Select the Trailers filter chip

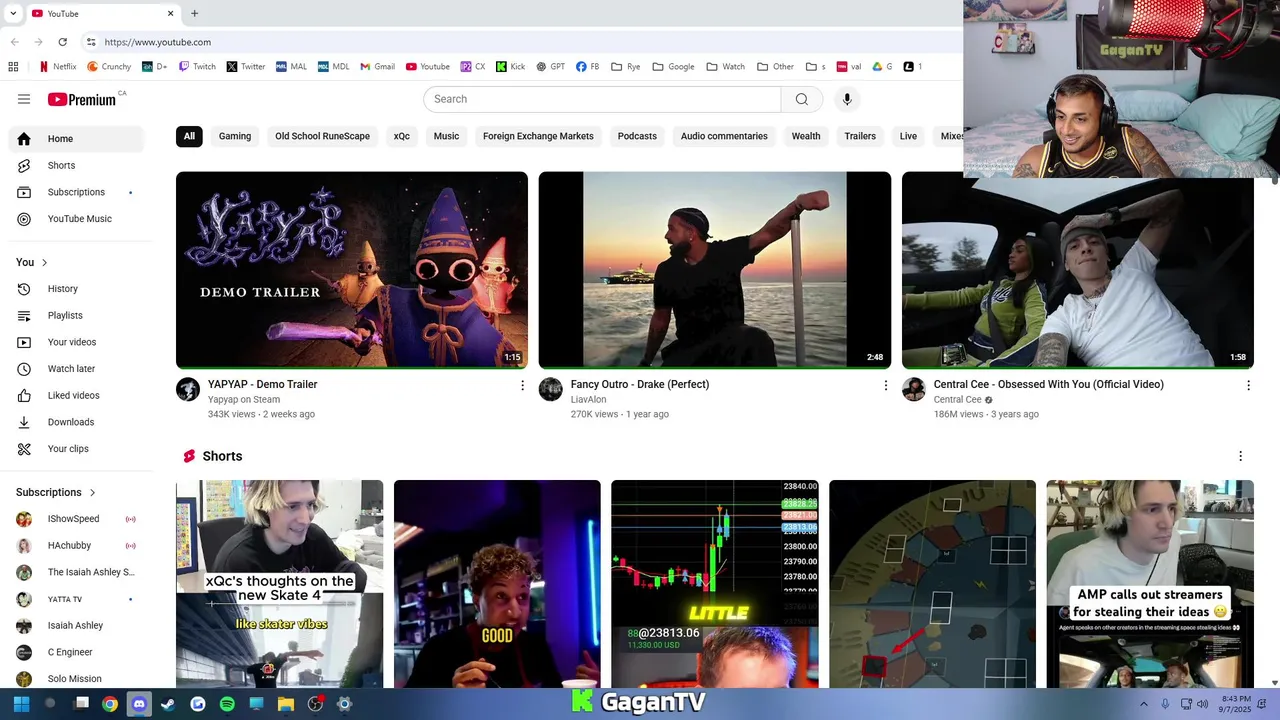coord(860,136)
